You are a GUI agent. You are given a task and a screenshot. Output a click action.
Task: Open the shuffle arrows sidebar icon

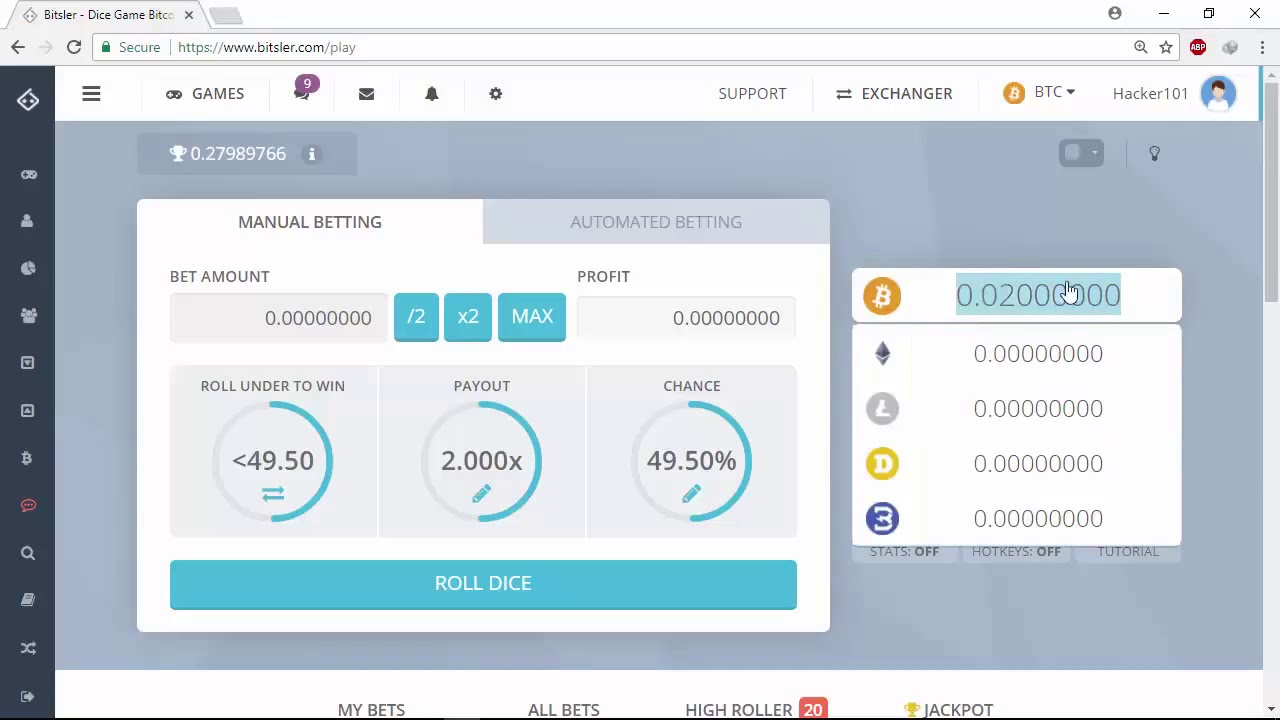pos(28,648)
